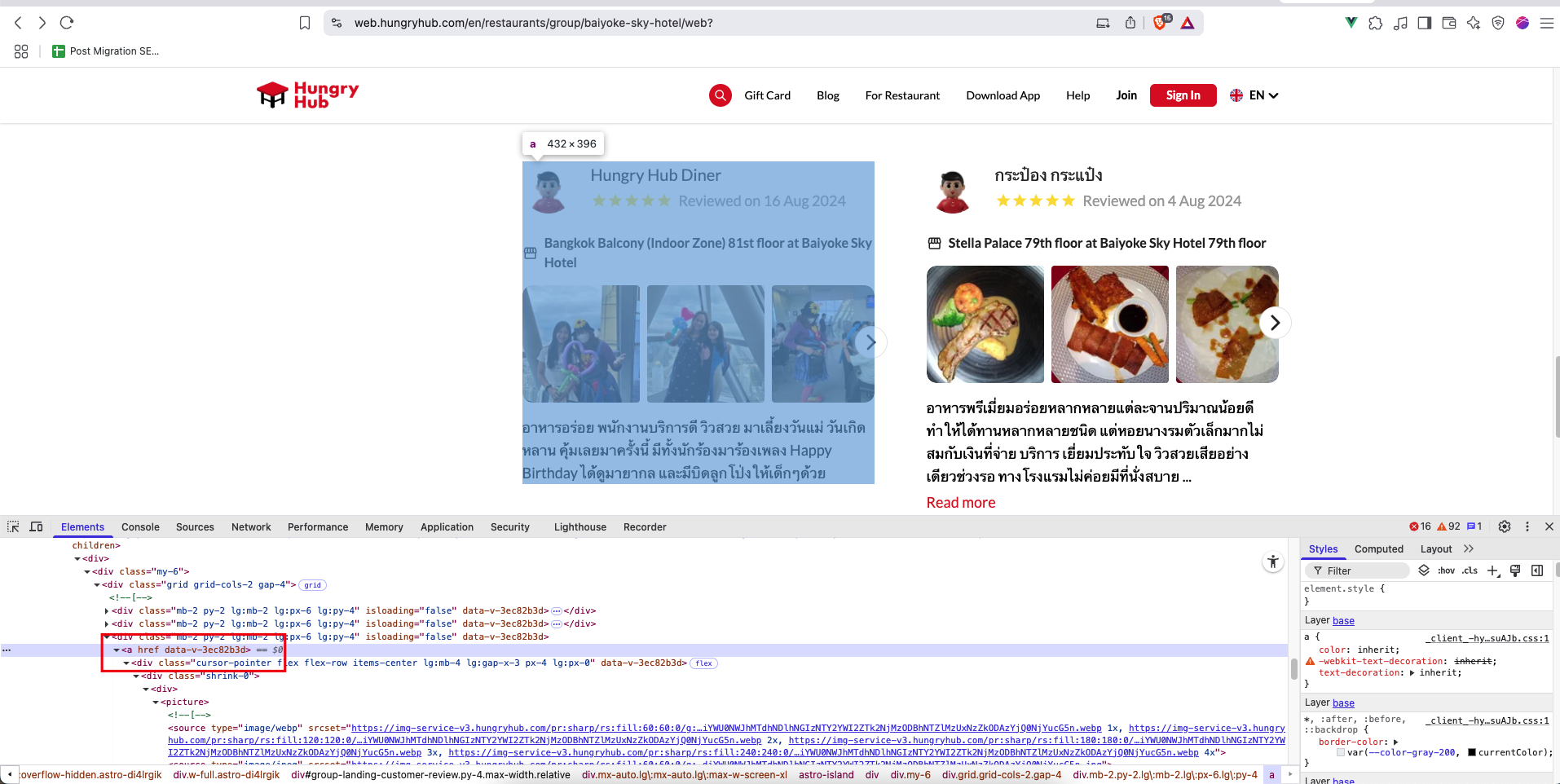Screen dimensions: 1560x784
Task: Click the black currentColor swatch
Action: click(1472, 752)
